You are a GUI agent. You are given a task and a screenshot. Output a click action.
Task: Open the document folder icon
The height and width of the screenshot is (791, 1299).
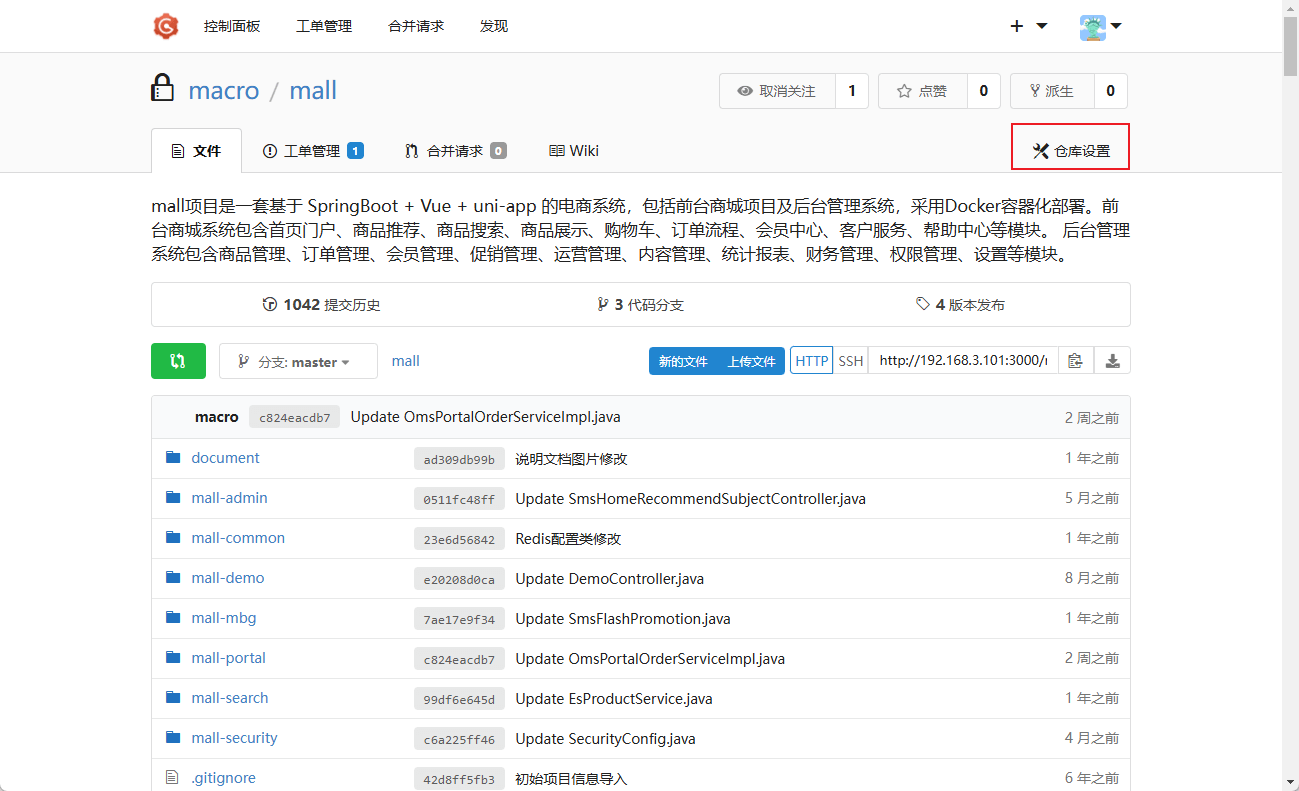(173, 458)
